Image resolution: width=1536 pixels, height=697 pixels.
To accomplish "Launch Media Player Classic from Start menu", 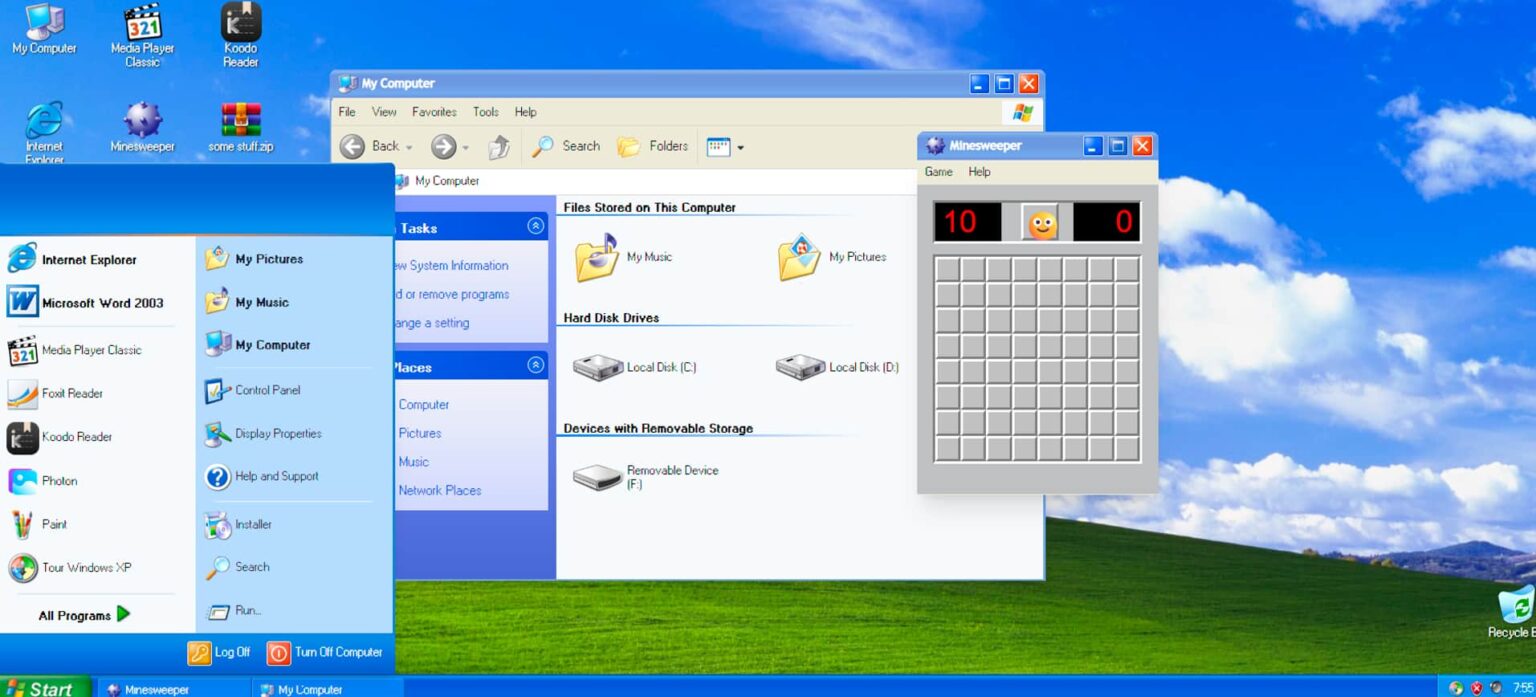I will [x=98, y=350].
